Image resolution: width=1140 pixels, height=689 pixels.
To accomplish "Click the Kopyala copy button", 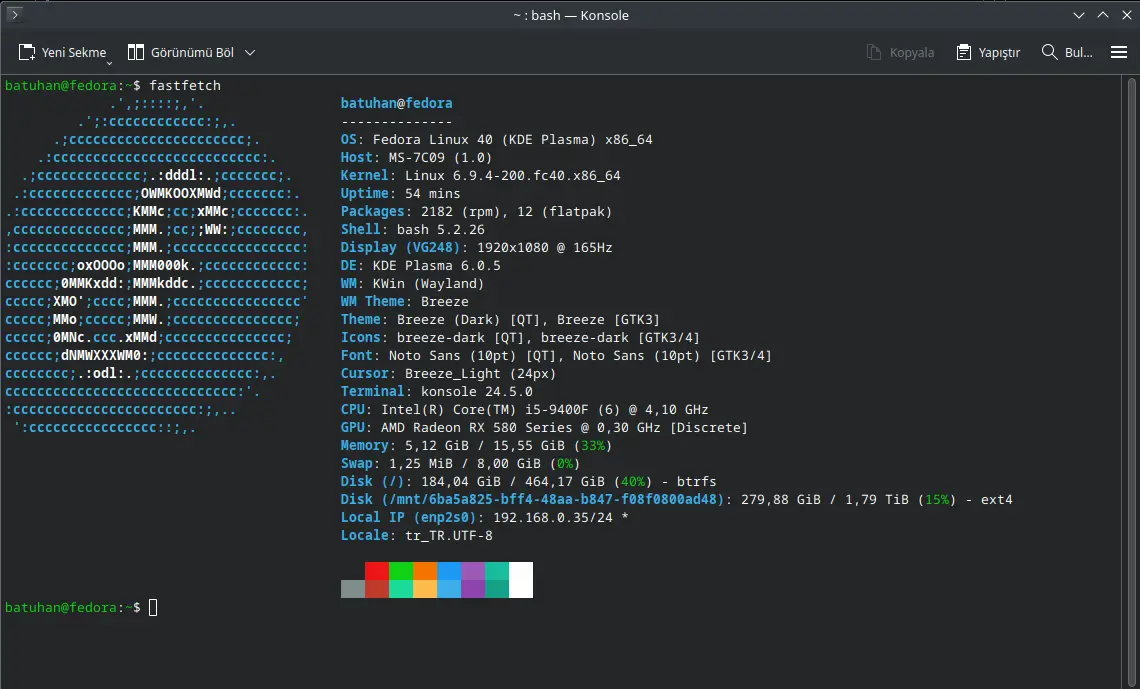I will 900,52.
